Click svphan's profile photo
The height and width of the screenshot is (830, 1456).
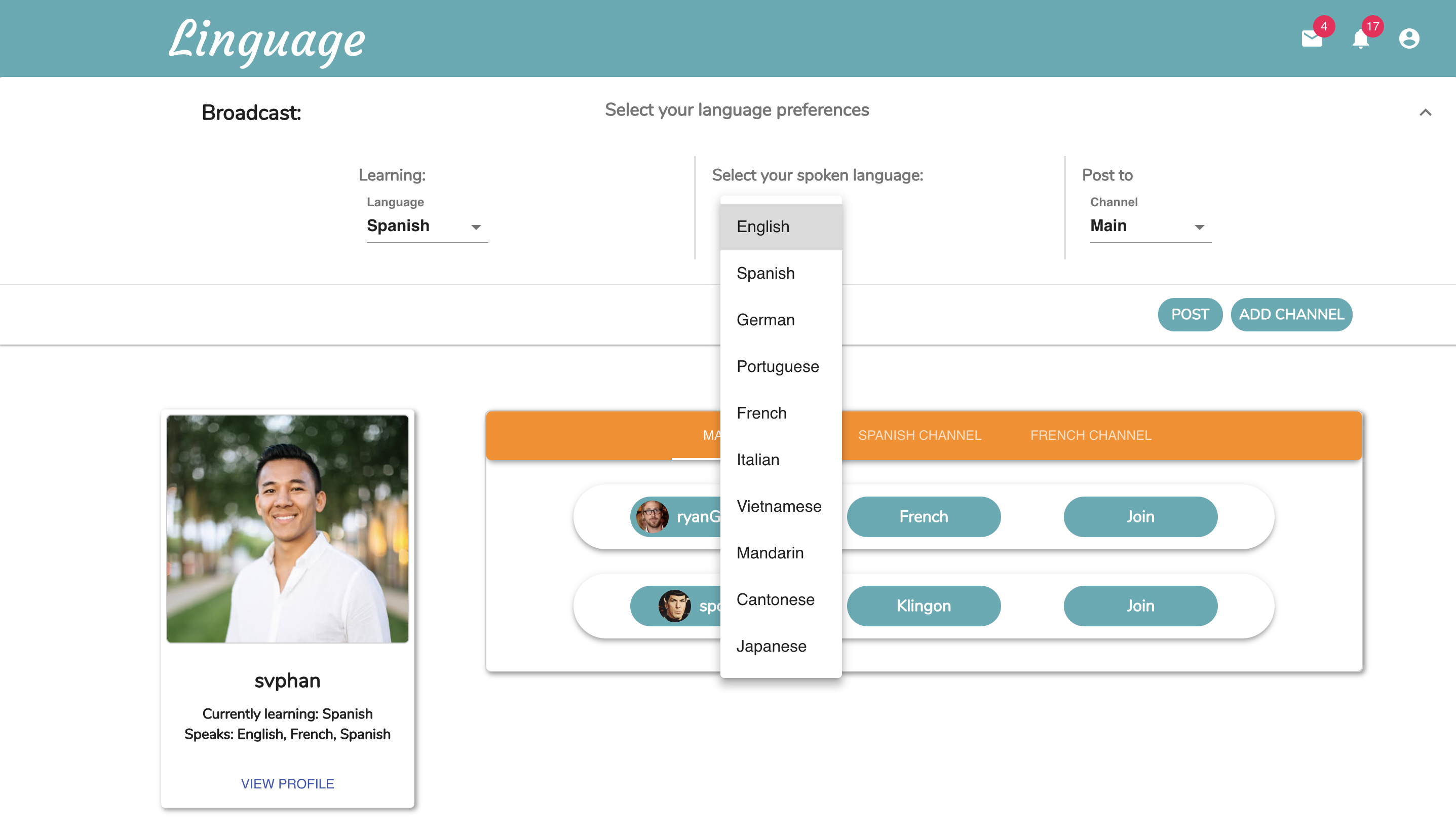pos(287,528)
